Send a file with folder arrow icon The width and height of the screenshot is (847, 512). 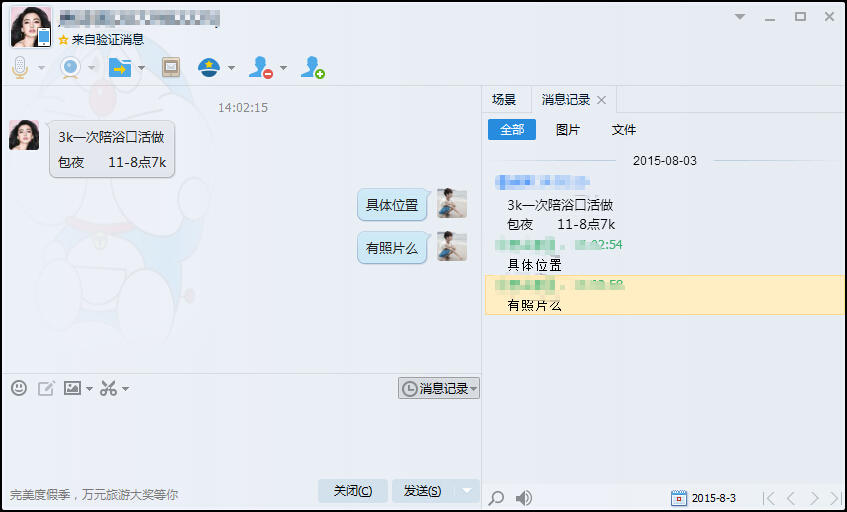[x=120, y=68]
